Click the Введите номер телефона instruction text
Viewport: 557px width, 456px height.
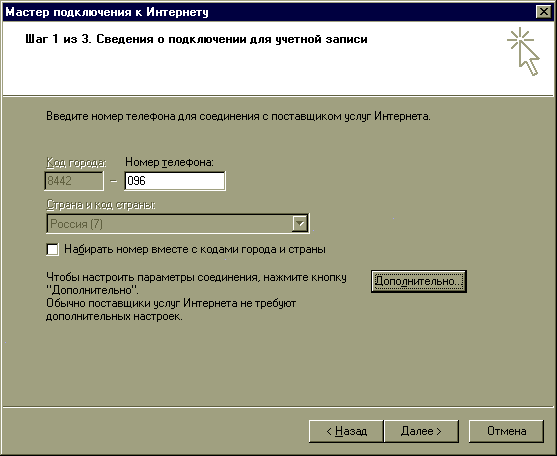coord(238,116)
